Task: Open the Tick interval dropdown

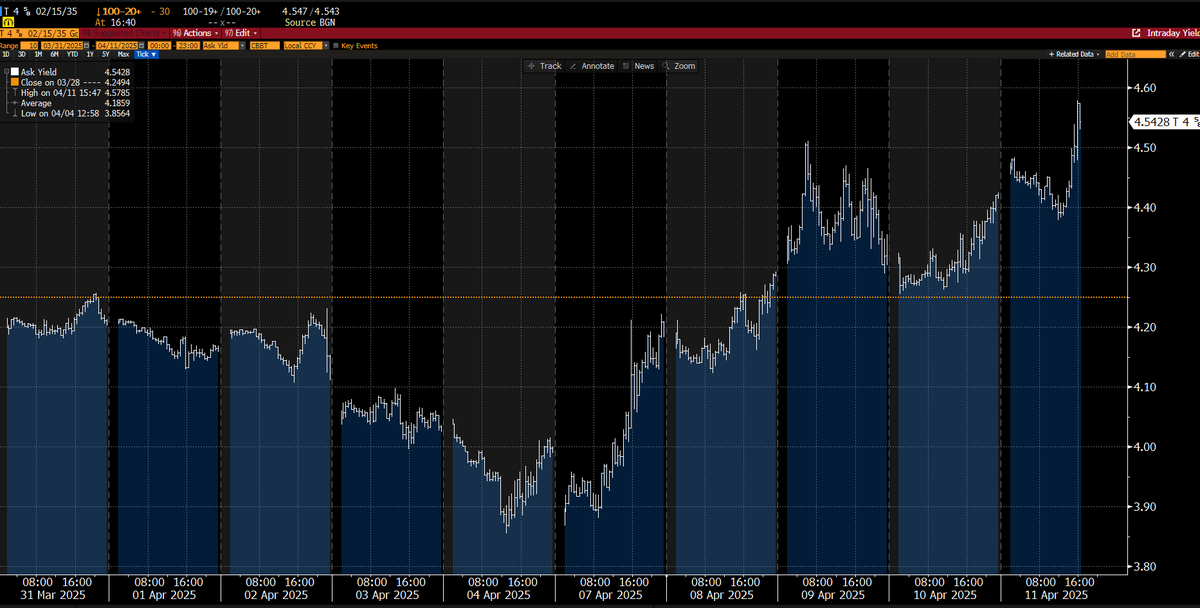Action: (146, 54)
